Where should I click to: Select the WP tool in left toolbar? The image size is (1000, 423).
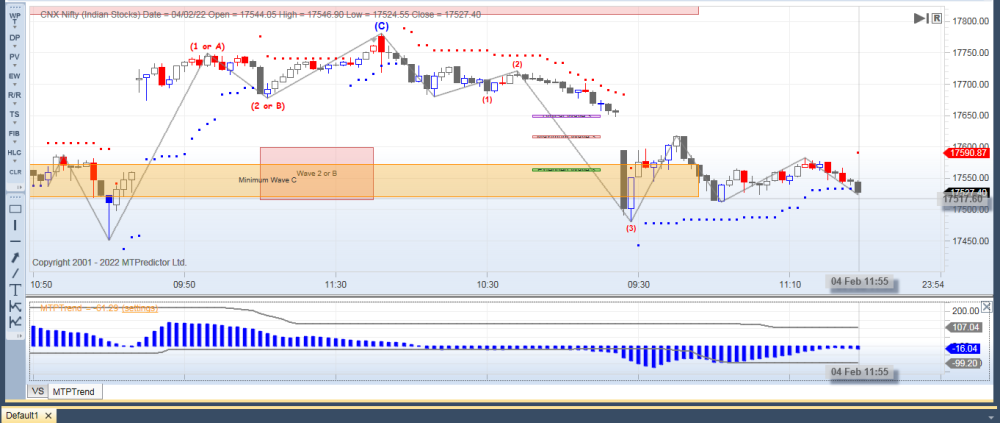pyautogui.click(x=14, y=18)
